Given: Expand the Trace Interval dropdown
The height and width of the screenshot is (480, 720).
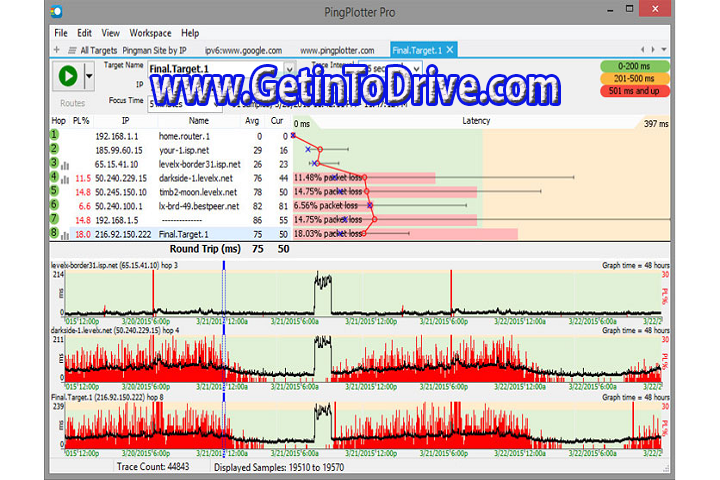Looking at the screenshot, I should tap(416, 68).
